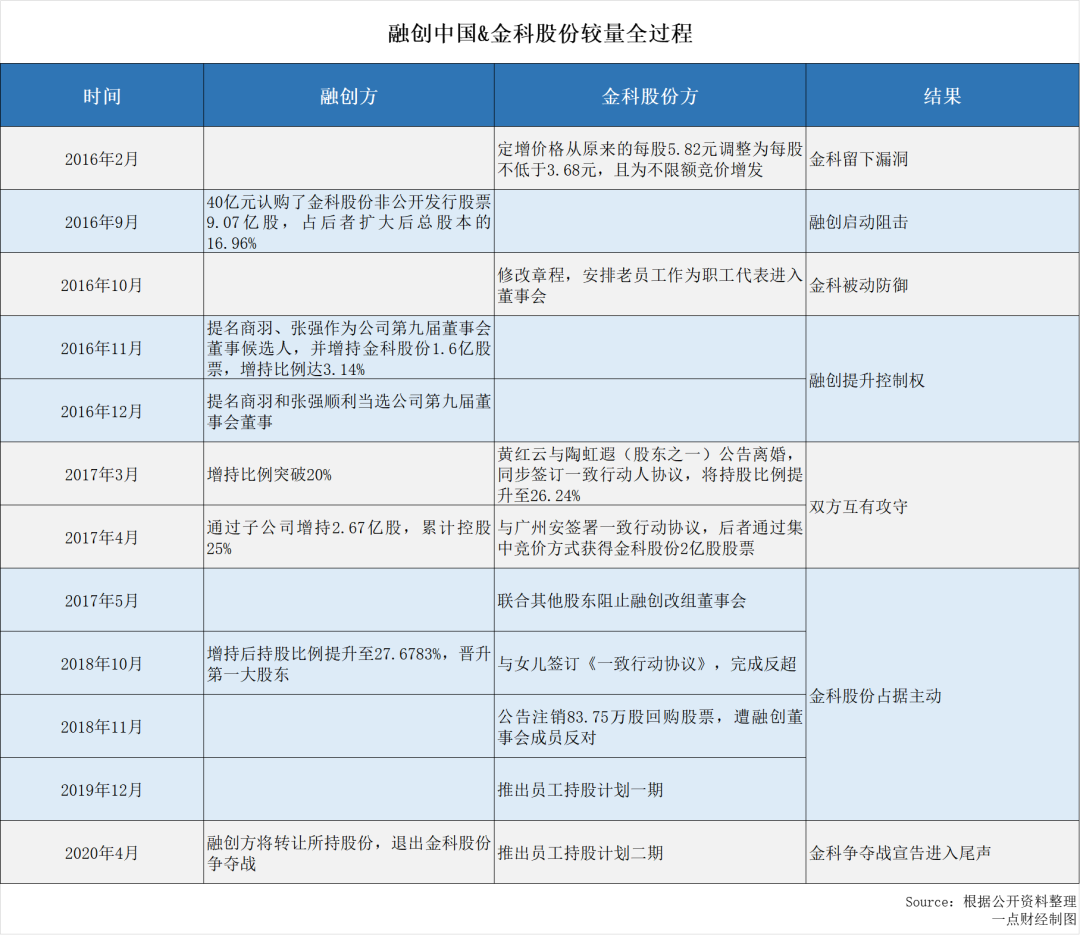
Task: Click the Source 根据公开资料整理 footnote
Action: pos(990,901)
